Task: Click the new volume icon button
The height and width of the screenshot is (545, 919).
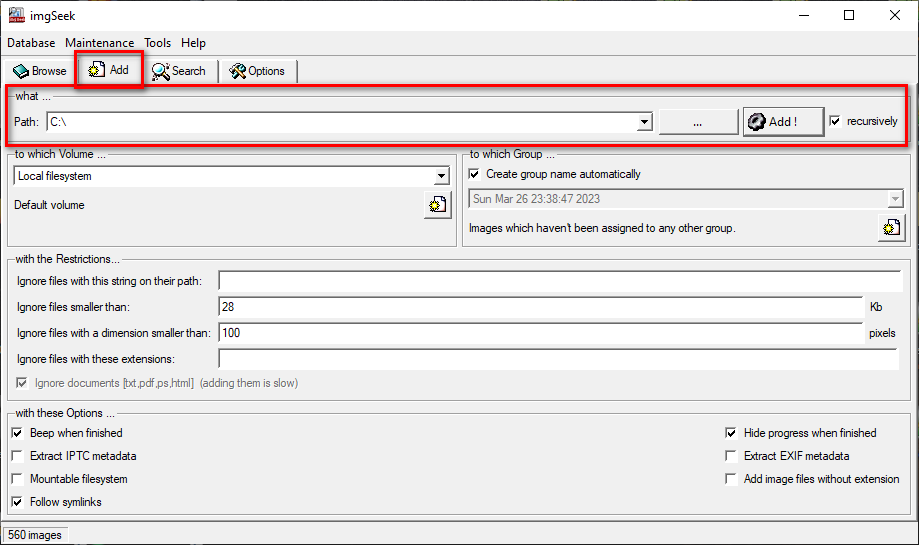Action: pyautogui.click(x=437, y=205)
